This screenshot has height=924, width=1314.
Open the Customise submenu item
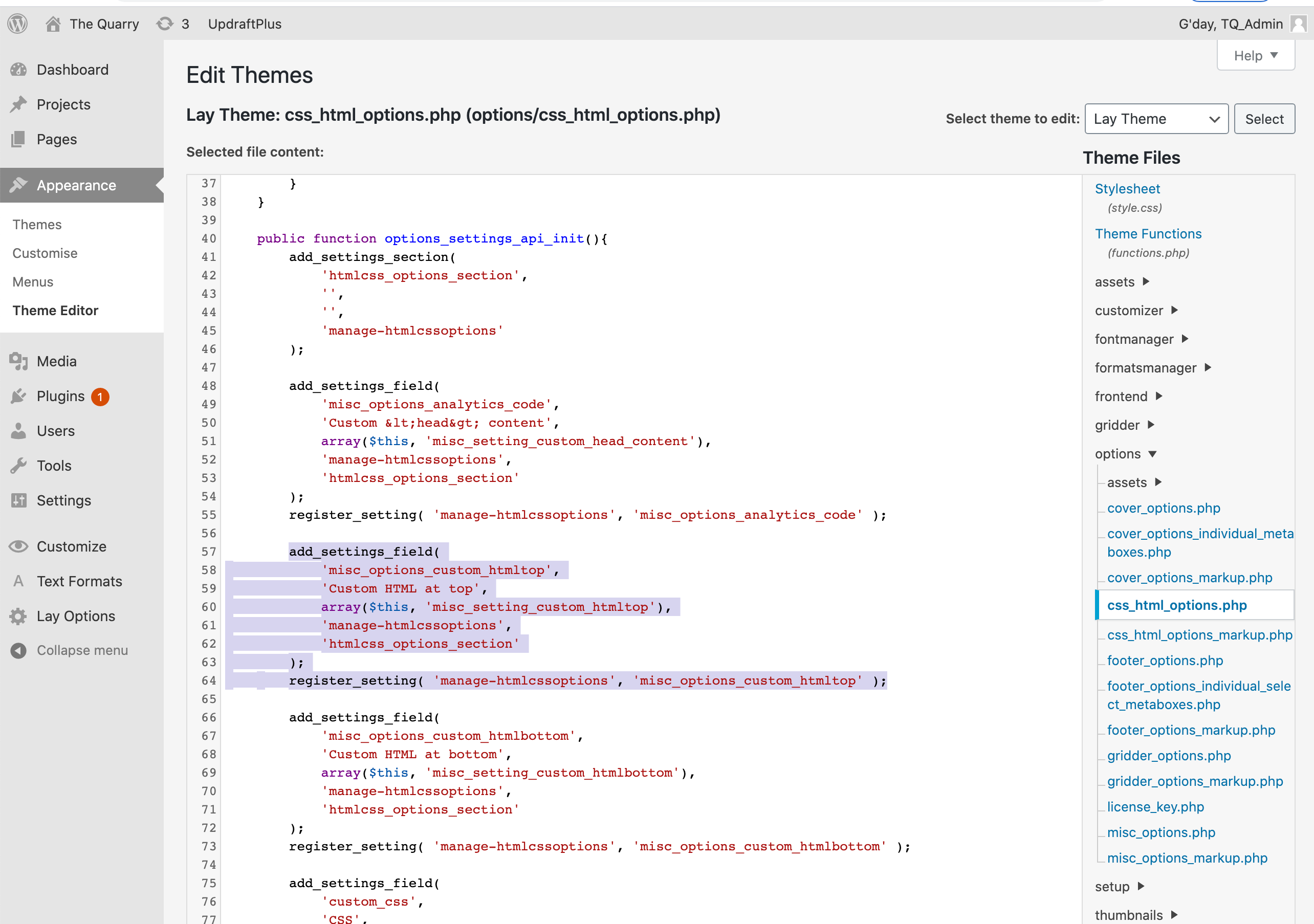pos(45,253)
